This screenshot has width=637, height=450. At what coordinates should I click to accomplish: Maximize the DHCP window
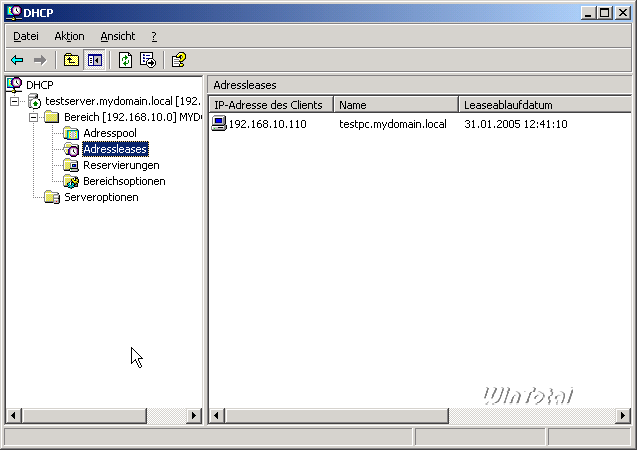tap(604, 13)
